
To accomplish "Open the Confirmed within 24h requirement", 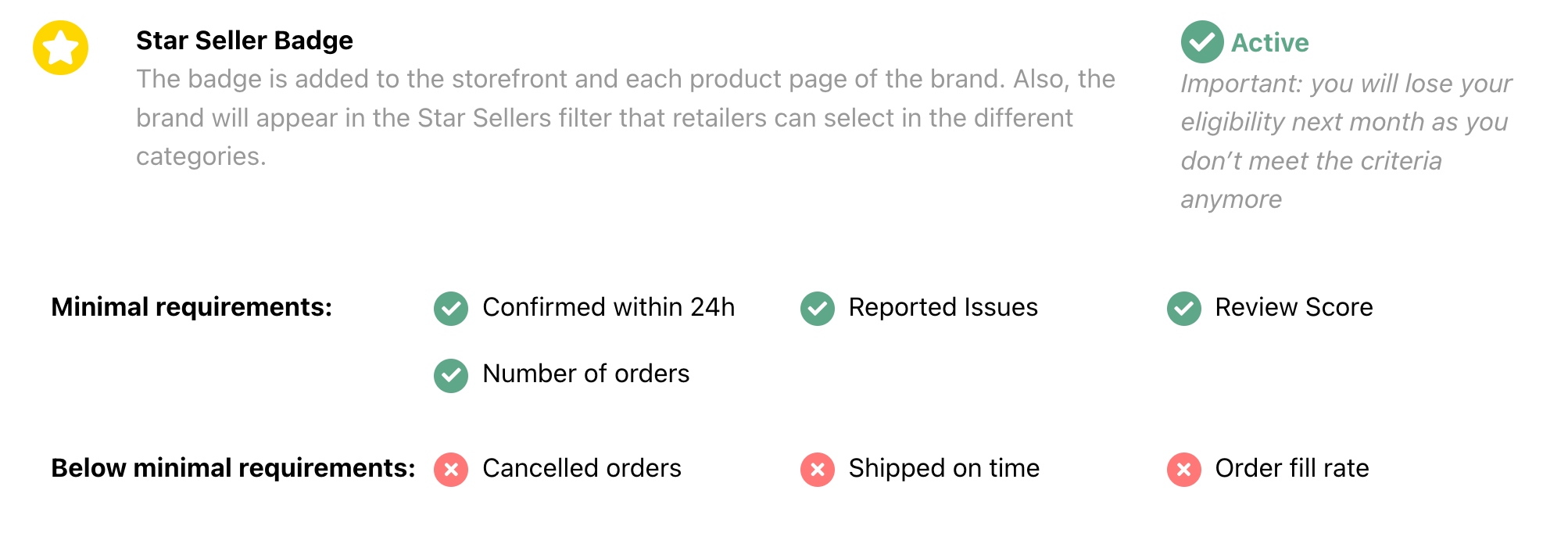I will coord(609,307).
